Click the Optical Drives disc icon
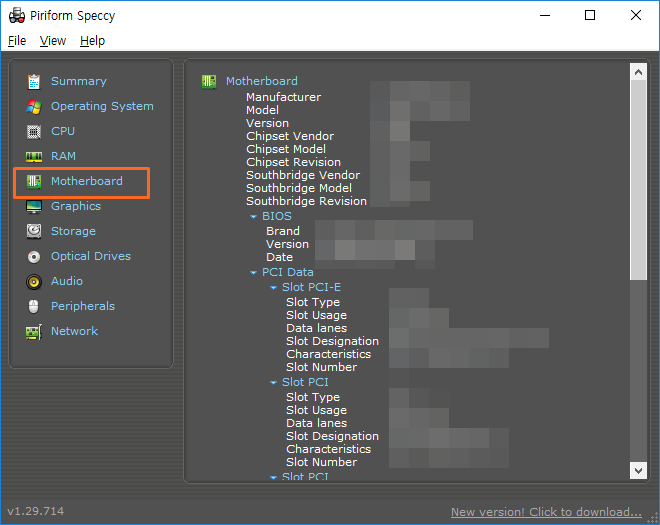The image size is (660, 525). point(34,257)
